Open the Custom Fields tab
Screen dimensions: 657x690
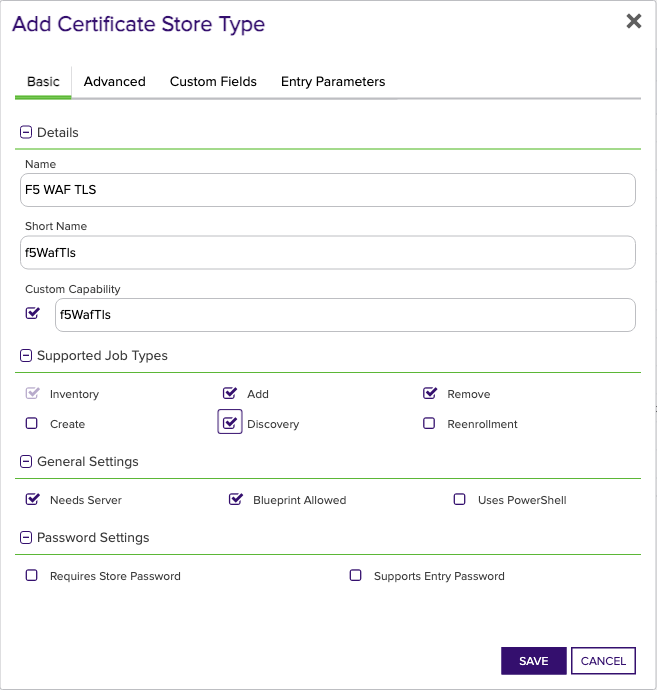[213, 81]
